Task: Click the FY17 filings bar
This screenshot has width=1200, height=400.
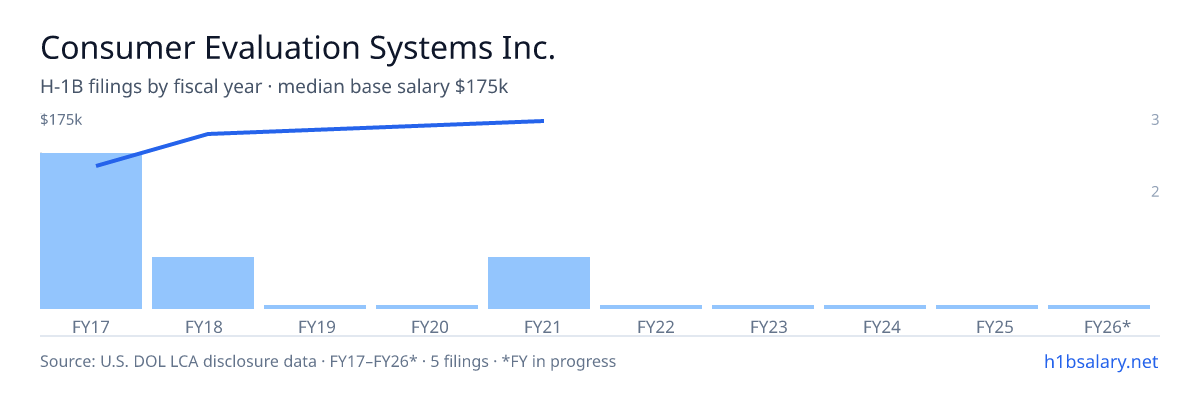Action: [x=91, y=231]
